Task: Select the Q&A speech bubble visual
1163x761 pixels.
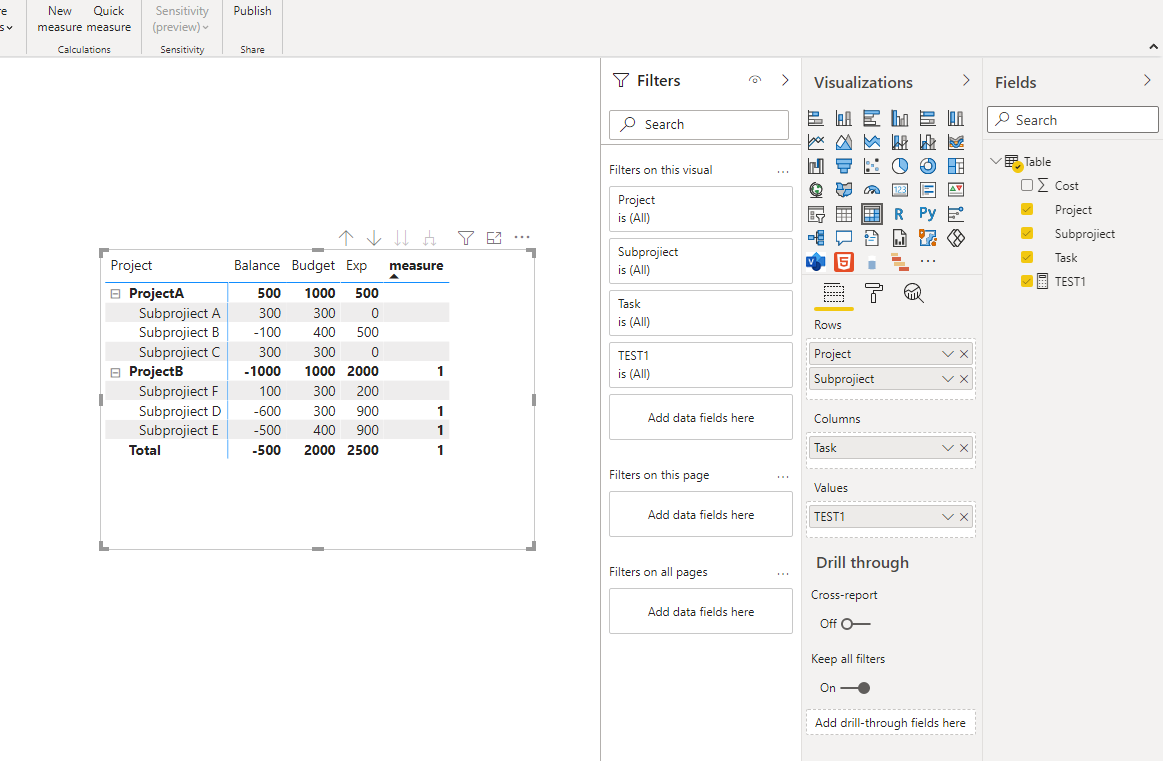Action: 844,238
